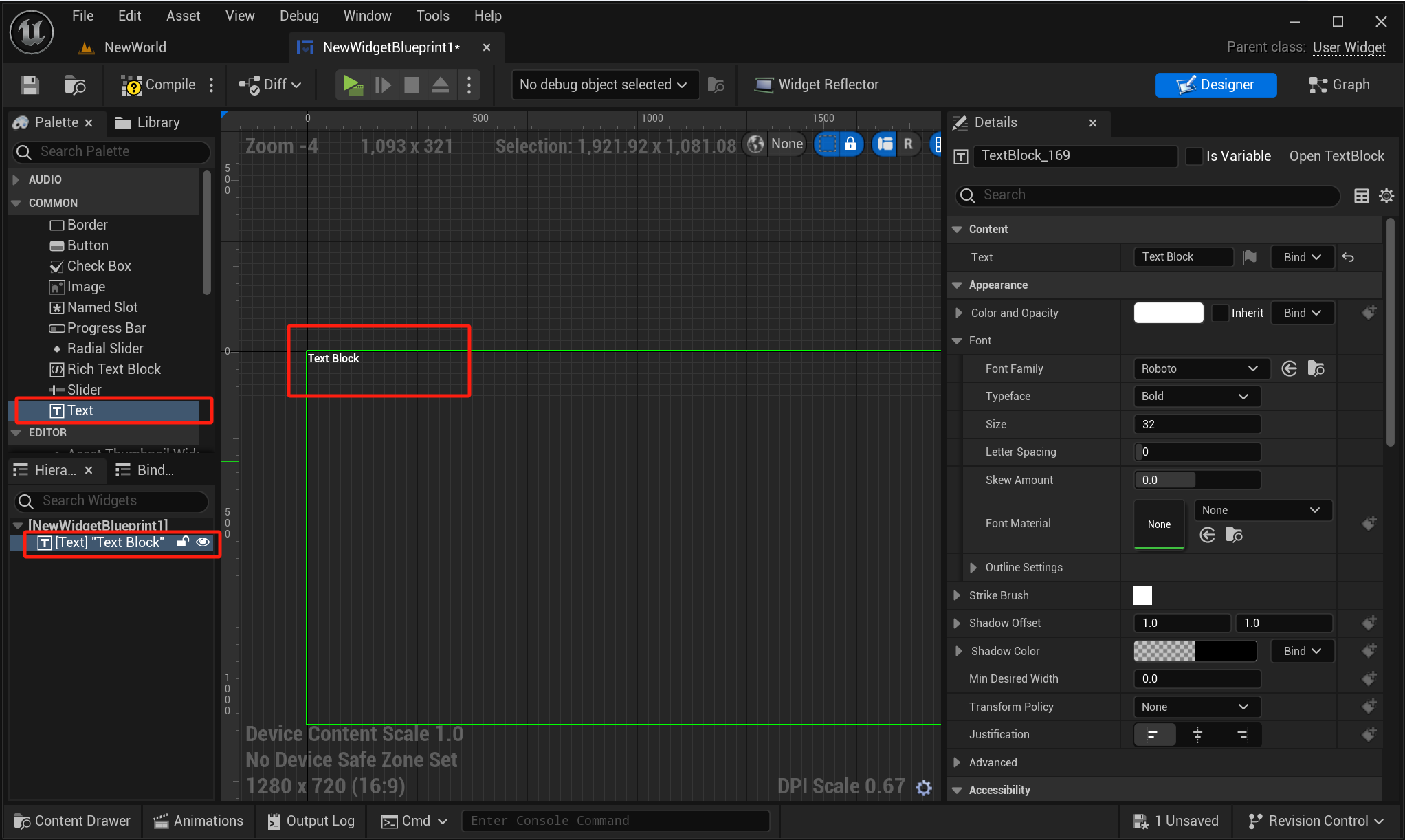Click the Text localization flag icon

[x=1250, y=257]
